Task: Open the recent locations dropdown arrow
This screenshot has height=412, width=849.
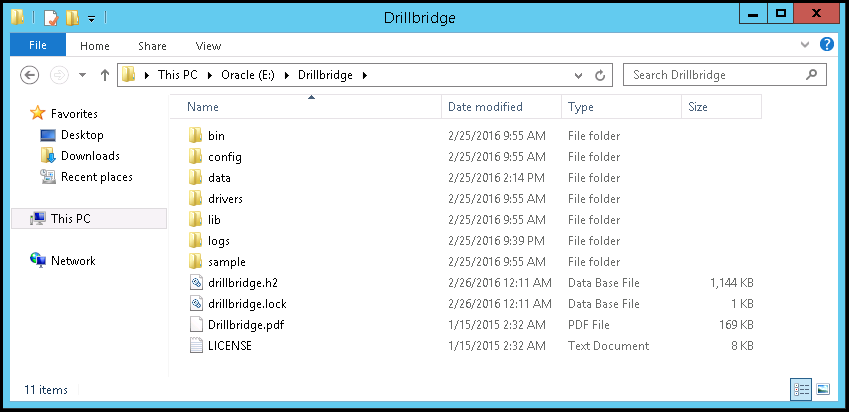Action: 82,75
